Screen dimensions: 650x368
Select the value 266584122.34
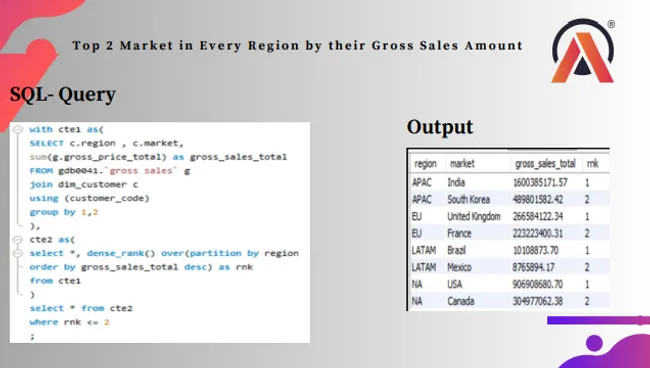point(538,216)
